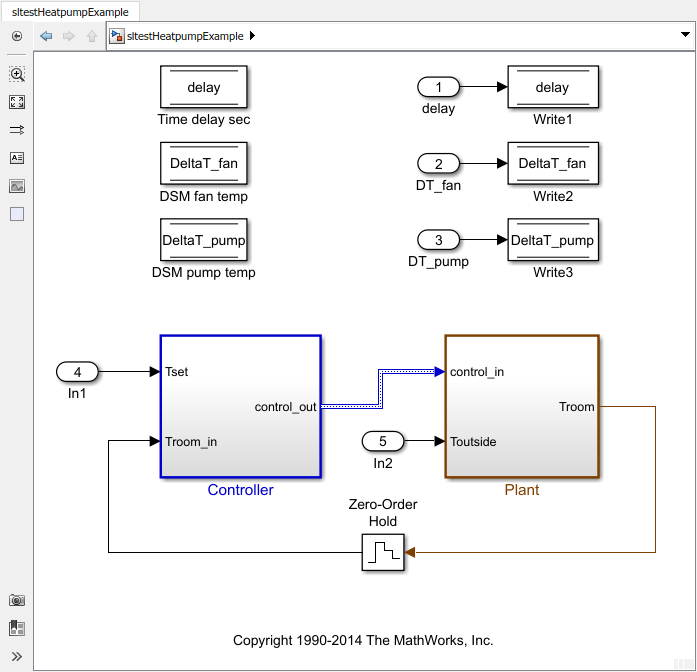The width and height of the screenshot is (697, 672).
Task: Select the Annotation text tool
Action: (x=17, y=158)
